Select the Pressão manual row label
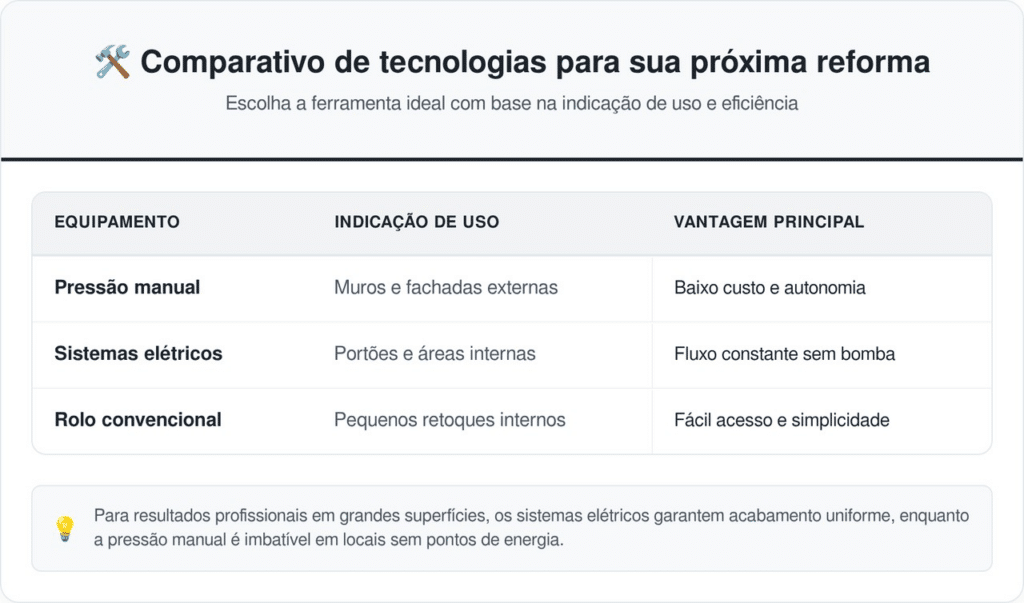 point(127,288)
